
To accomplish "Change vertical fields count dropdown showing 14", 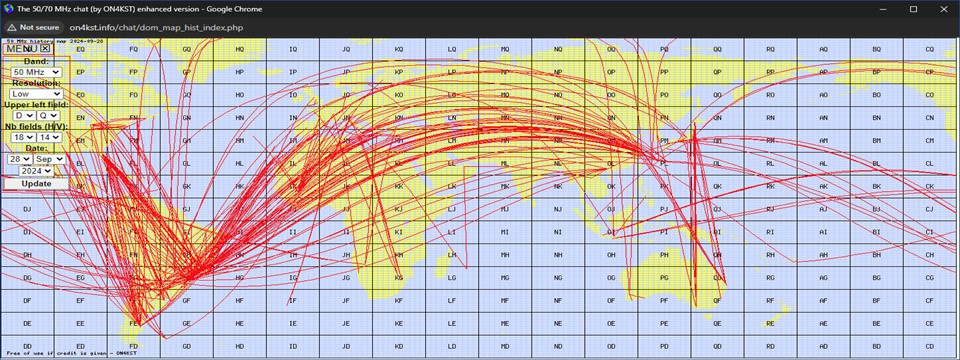I will pyautogui.click(x=49, y=137).
